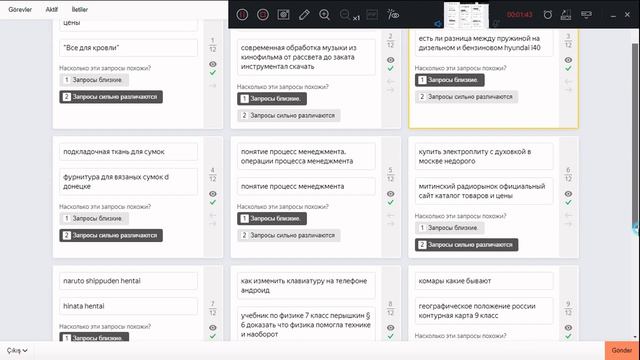
Task: Choose 'Запросы сильно различаются' for купить электроплиту task
Action: pyautogui.click(x=467, y=245)
